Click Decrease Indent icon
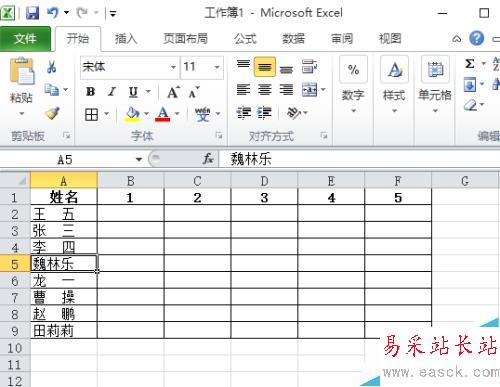 [244, 113]
